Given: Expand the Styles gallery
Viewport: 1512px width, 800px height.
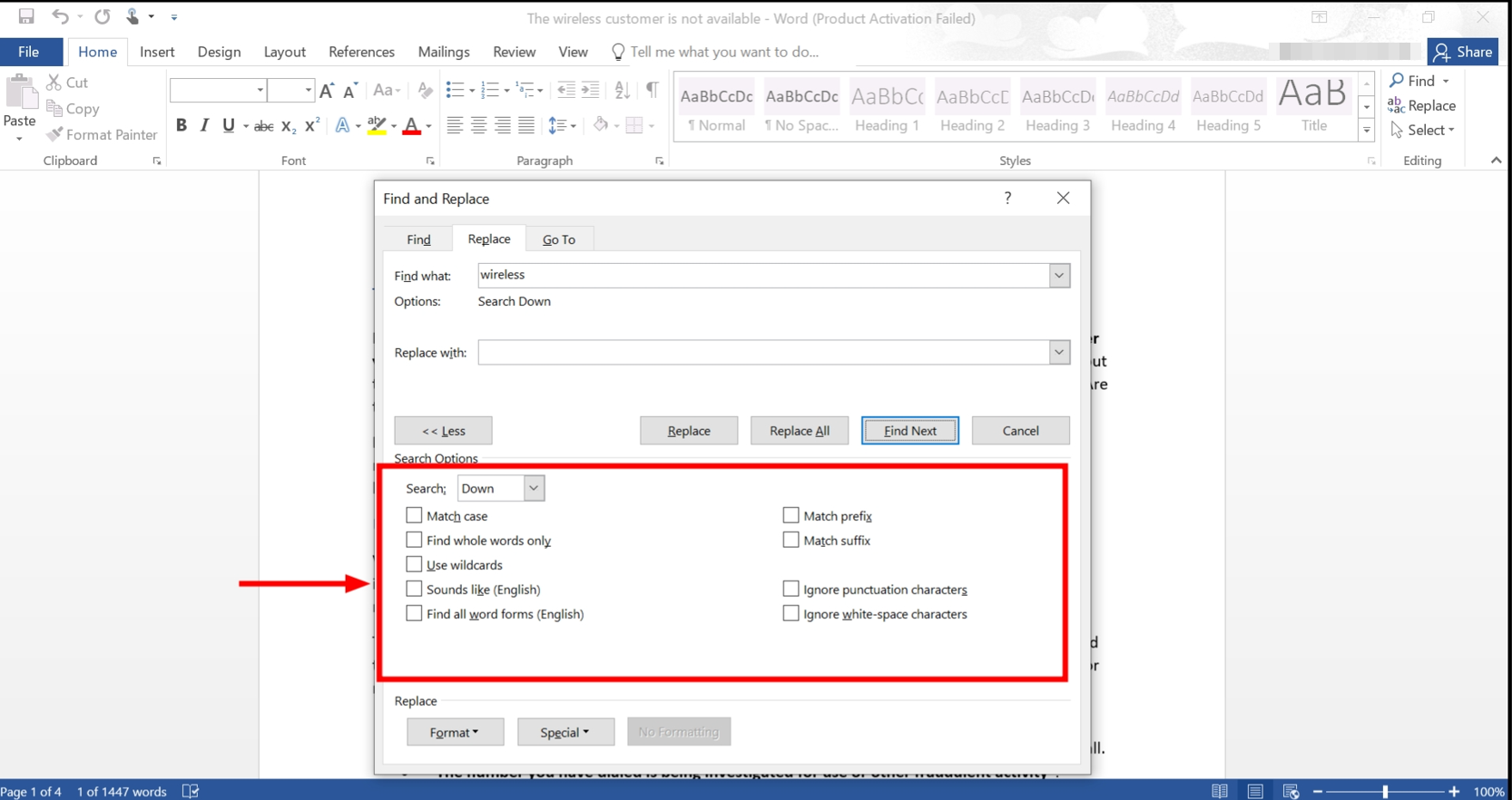Looking at the screenshot, I should pyautogui.click(x=1367, y=131).
